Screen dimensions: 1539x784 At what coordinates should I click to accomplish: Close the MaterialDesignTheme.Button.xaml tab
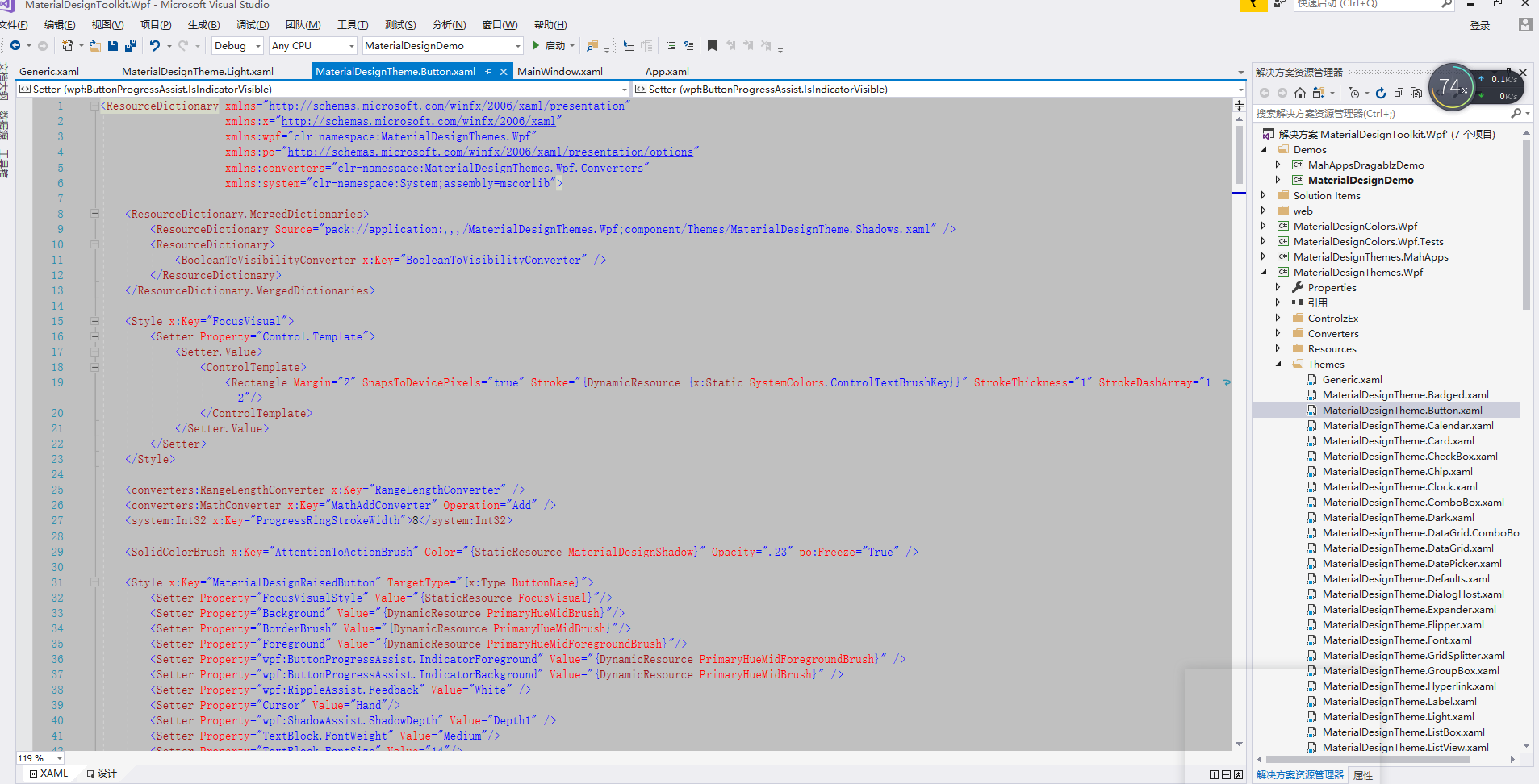tap(504, 71)
